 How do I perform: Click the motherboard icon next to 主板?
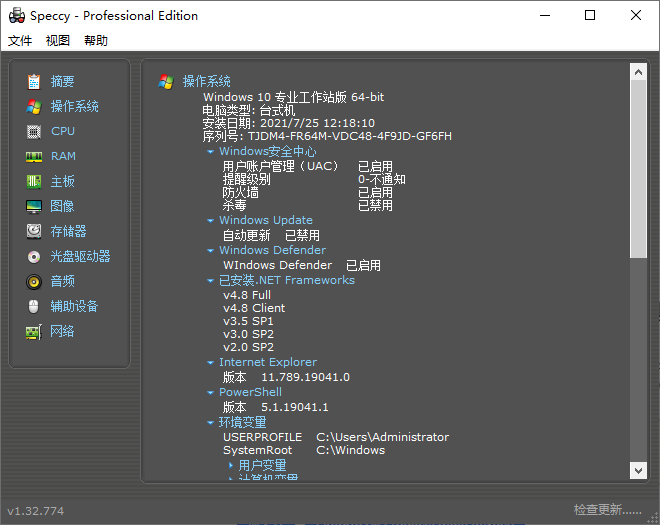click(x=34, y=182)
